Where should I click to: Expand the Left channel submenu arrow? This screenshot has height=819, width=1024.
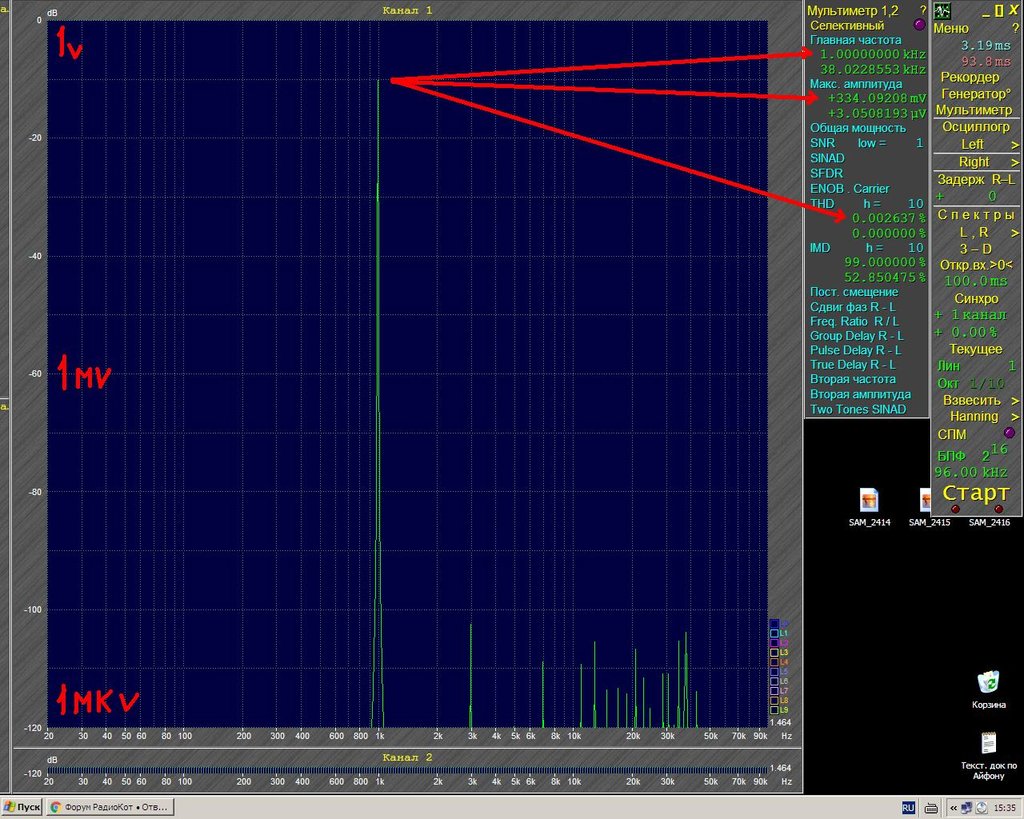click(x=1015, y=144)
